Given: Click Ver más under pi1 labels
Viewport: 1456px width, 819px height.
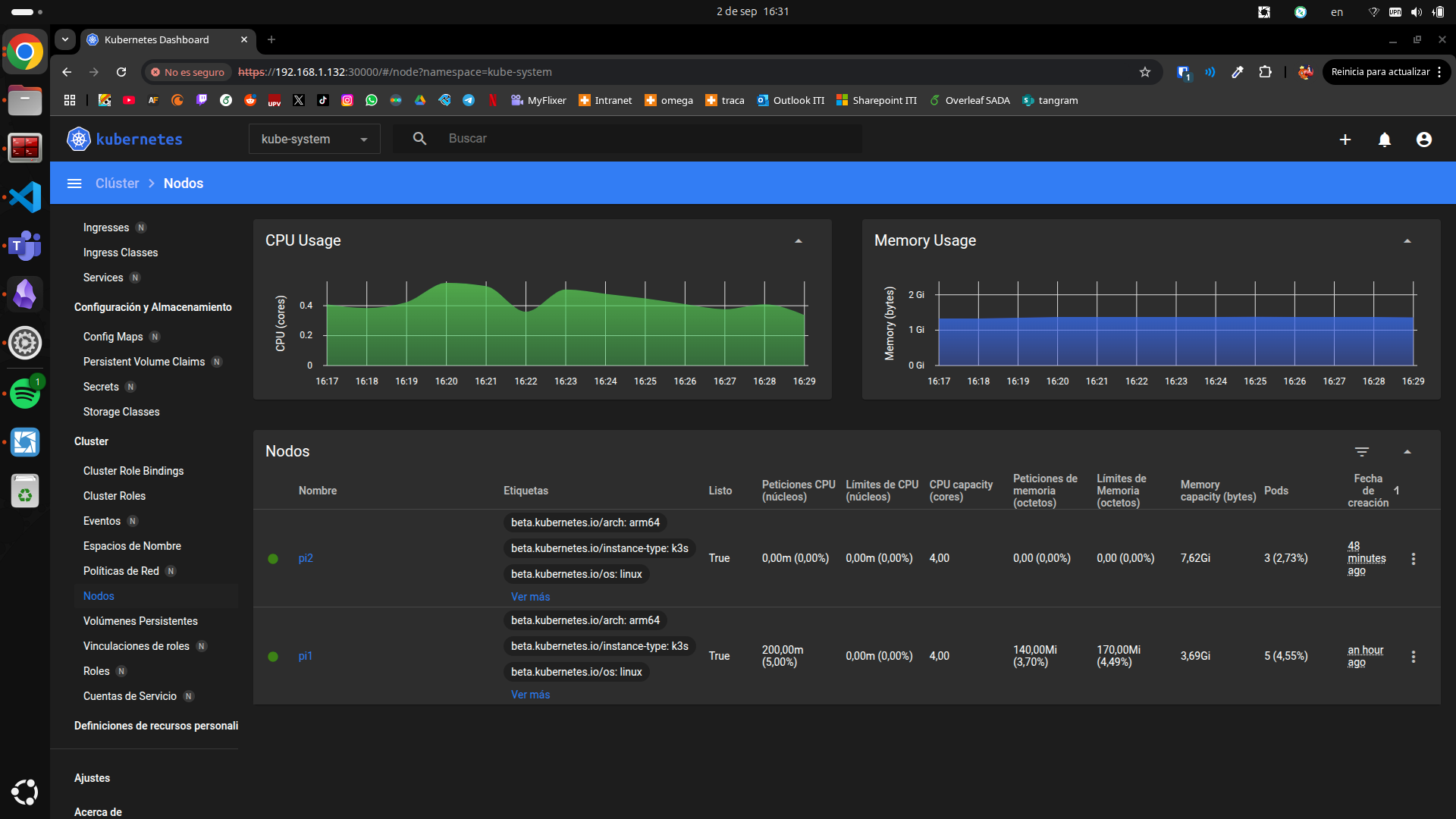Looking at the screenshot, I should tap(530, 695).
